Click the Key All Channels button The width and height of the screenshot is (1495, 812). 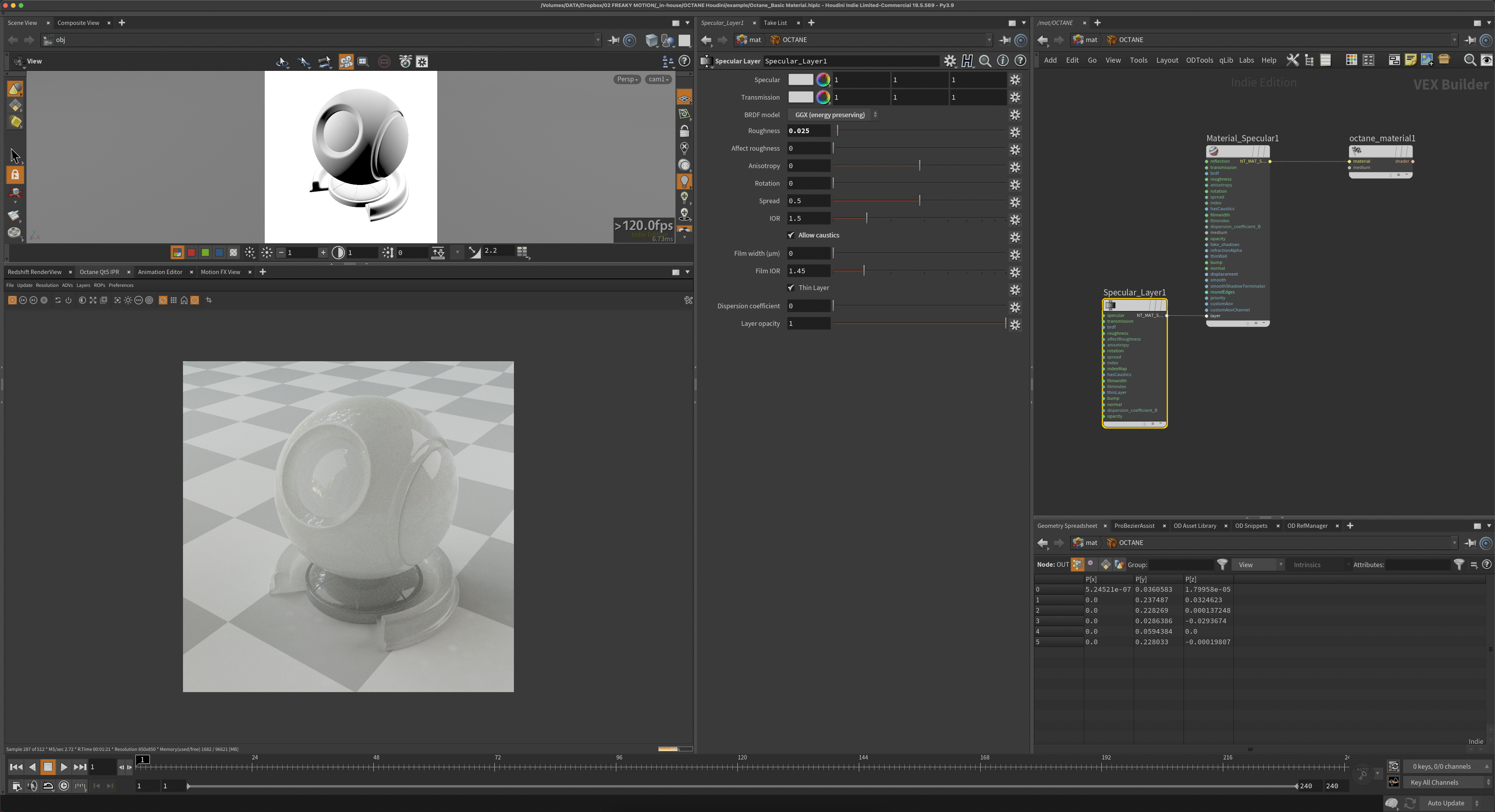click(1434, 782)
